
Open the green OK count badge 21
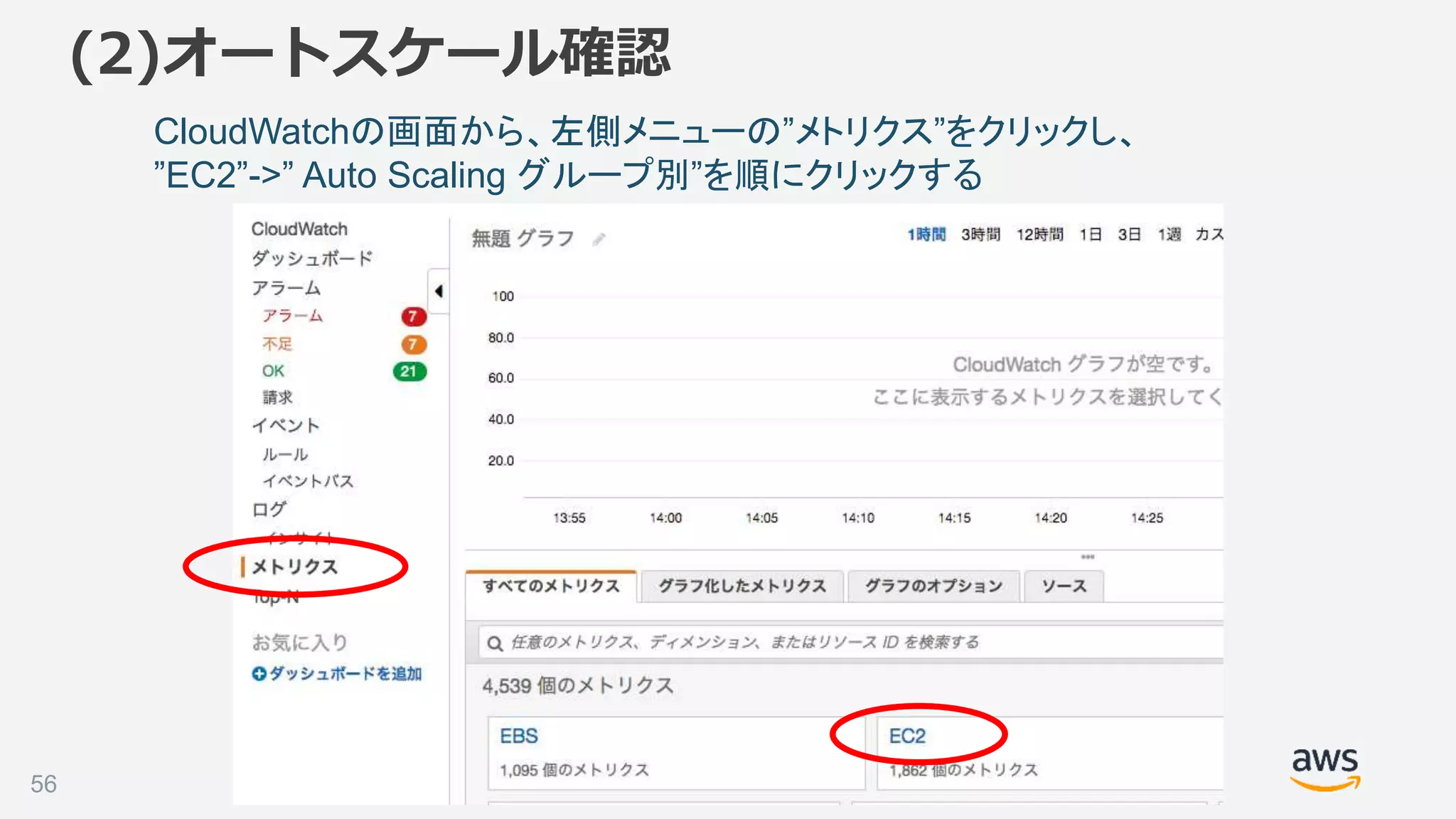pos(409,371)
